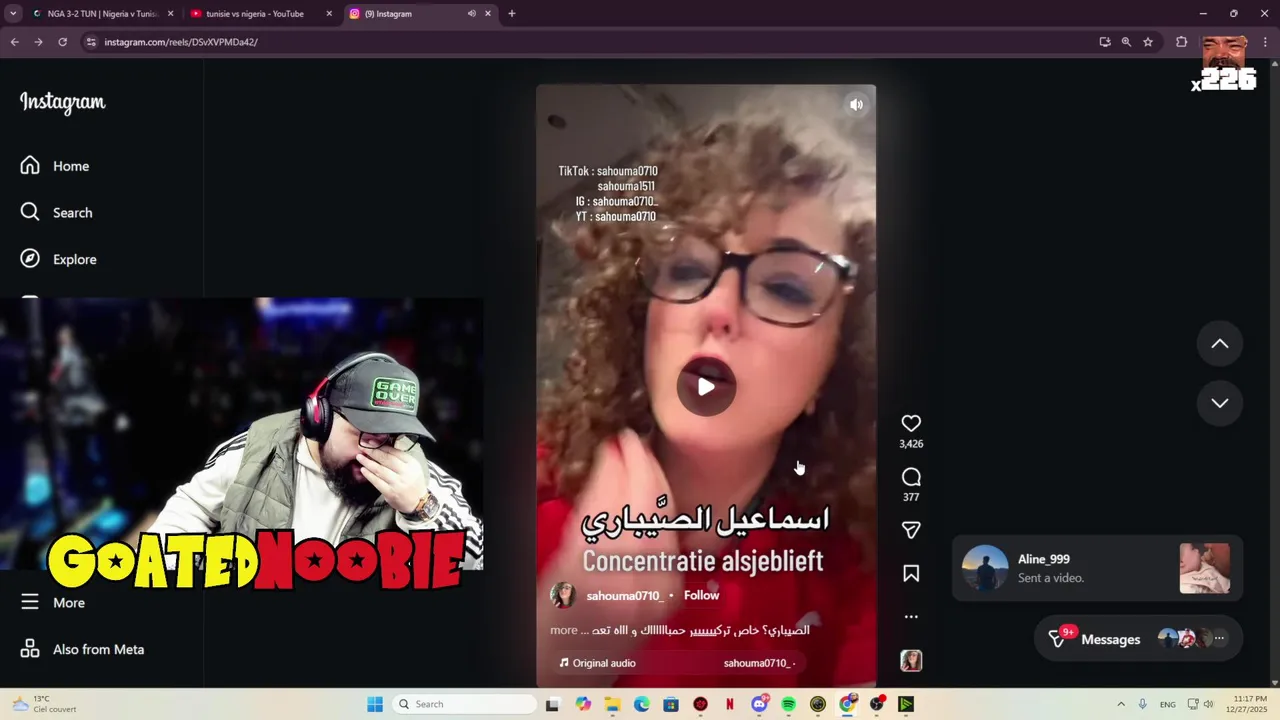The image size is (1280, 720).
Task: Open the zoom control in address bar
Action: [1126, 42]
